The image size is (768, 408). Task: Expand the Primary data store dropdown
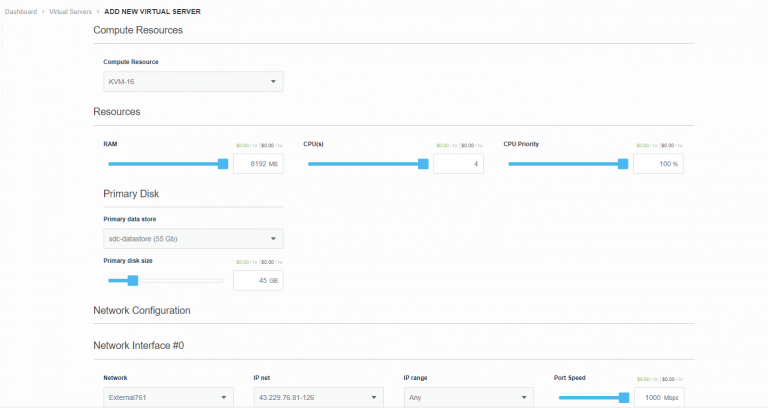(193, 239)
